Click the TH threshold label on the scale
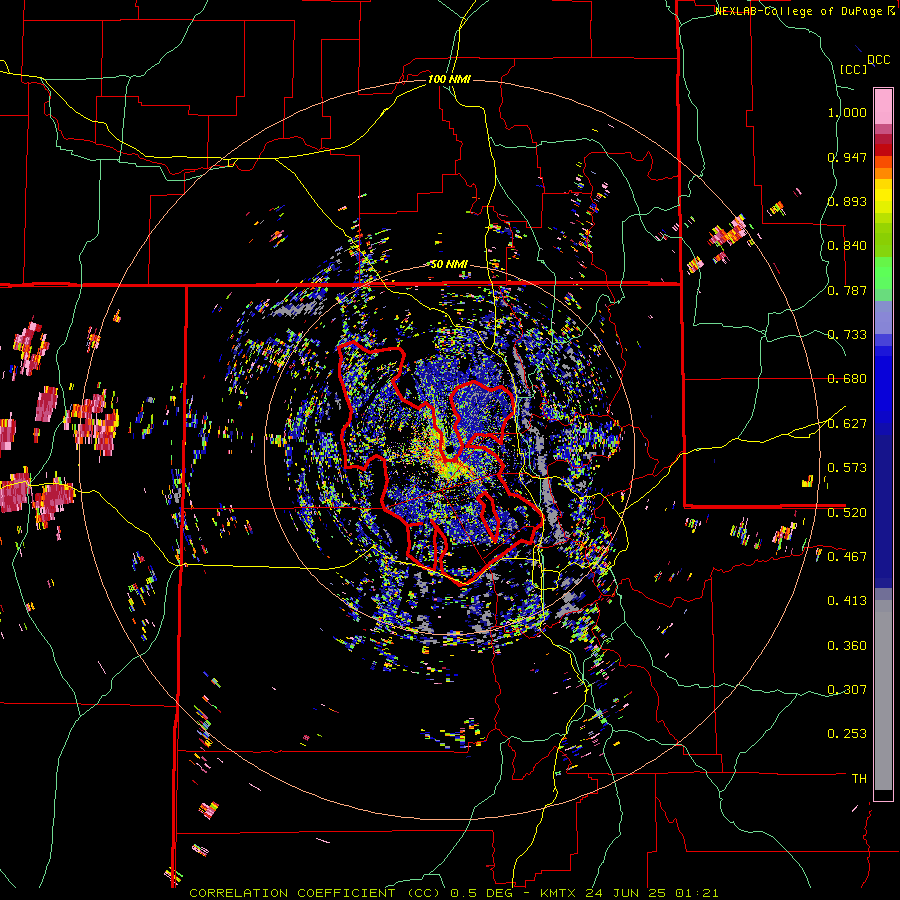Viewport: 900px width, 900px height. click(859, 779)
